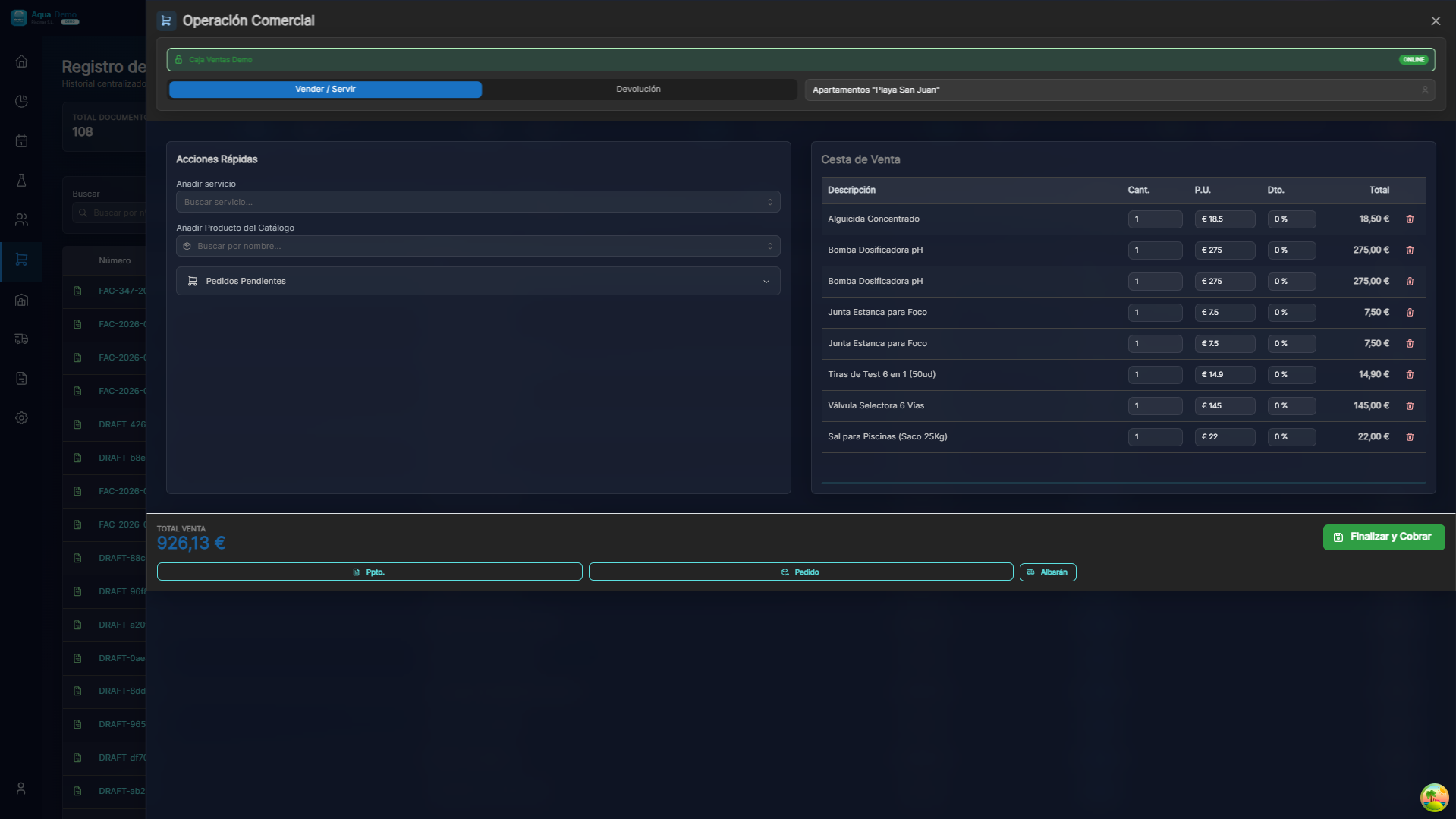Click the 926,13 € total sale amount
This screenshot has width=1456, height=819.
point(191,543)
